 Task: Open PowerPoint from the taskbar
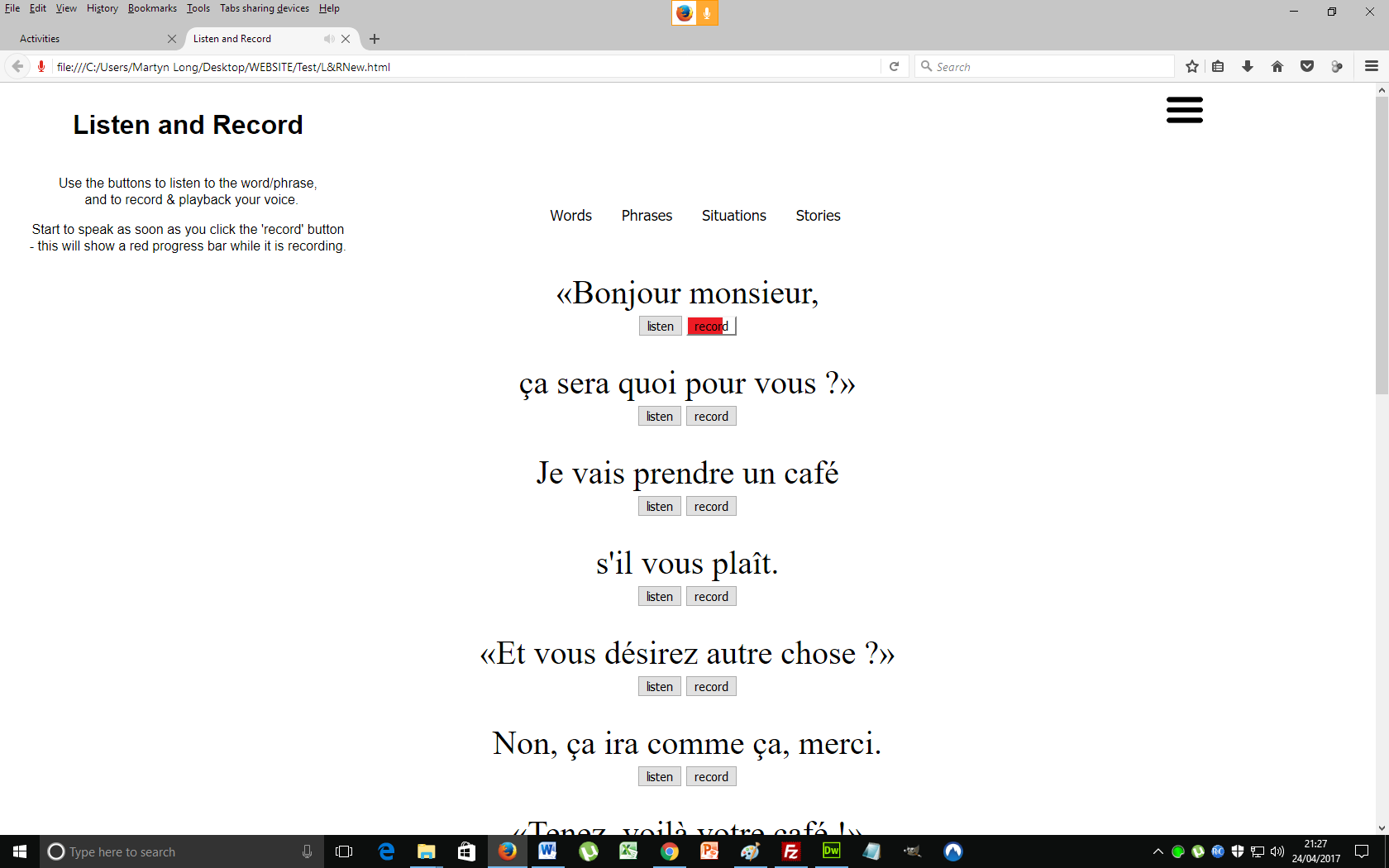tap(709, 851)
